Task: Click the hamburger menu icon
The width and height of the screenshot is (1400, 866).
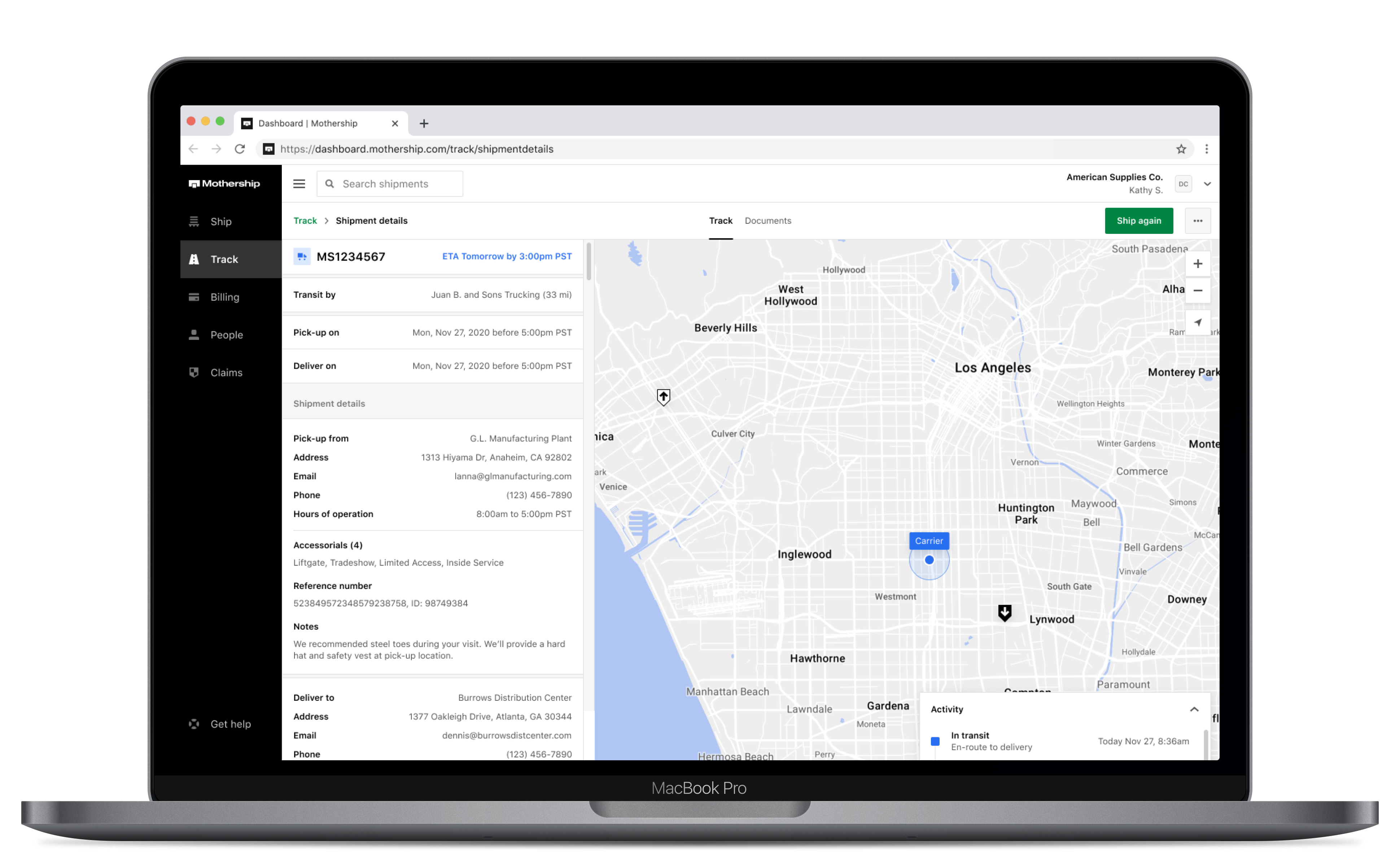Action: (299, 184)
